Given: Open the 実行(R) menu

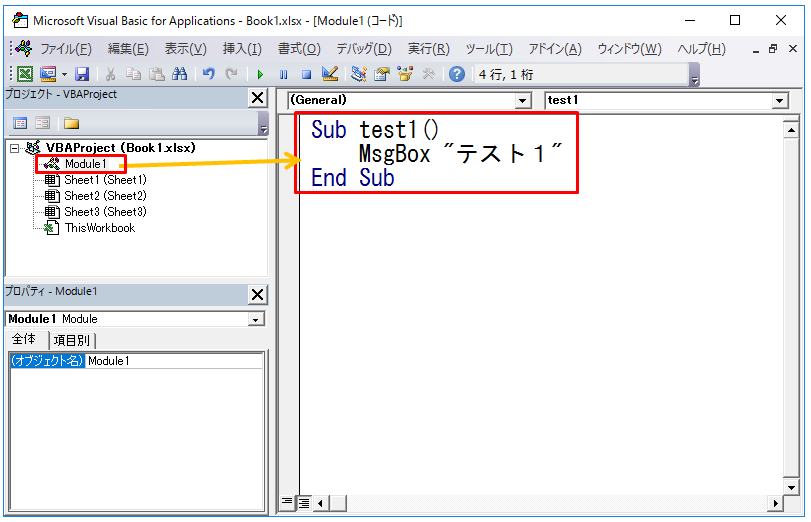Looking at the screenshot, I should point(428,49).
